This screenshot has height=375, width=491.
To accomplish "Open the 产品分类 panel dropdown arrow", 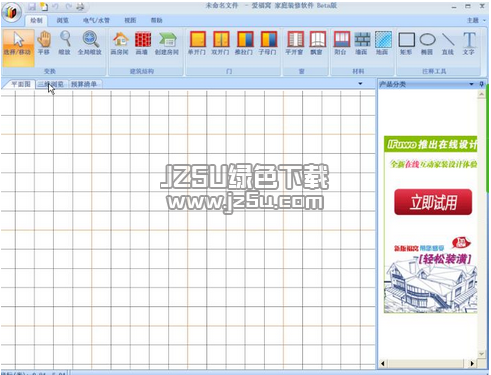I will (x=471, y=84).
